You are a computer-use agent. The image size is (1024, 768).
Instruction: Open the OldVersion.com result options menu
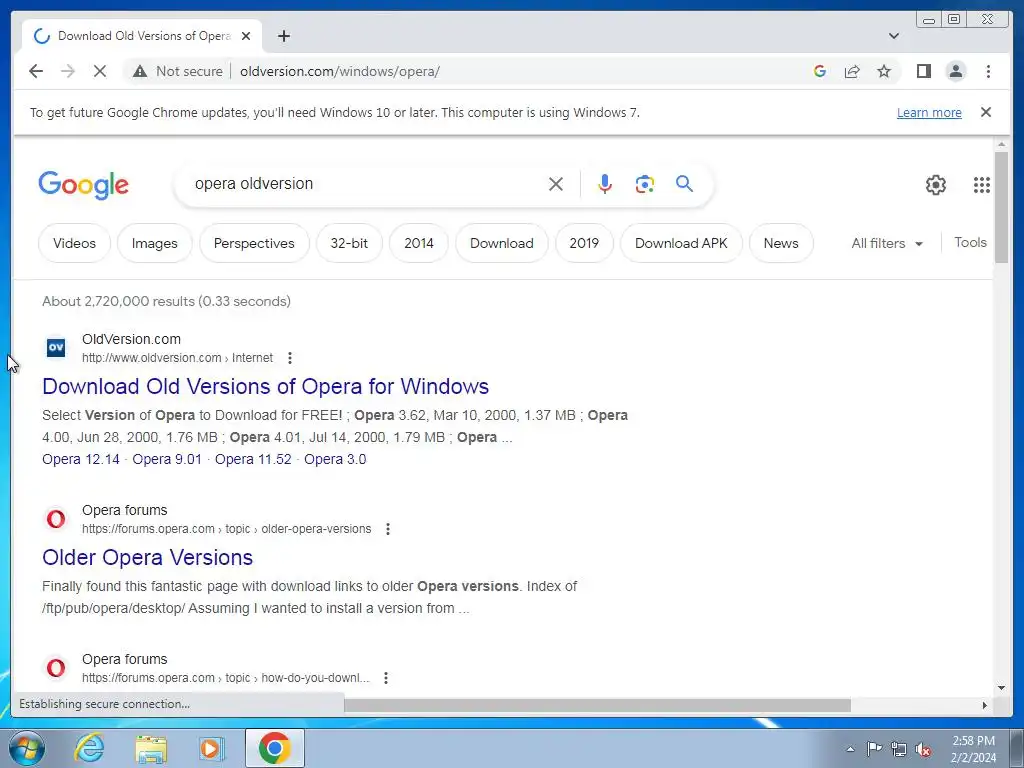pos(290,358)
